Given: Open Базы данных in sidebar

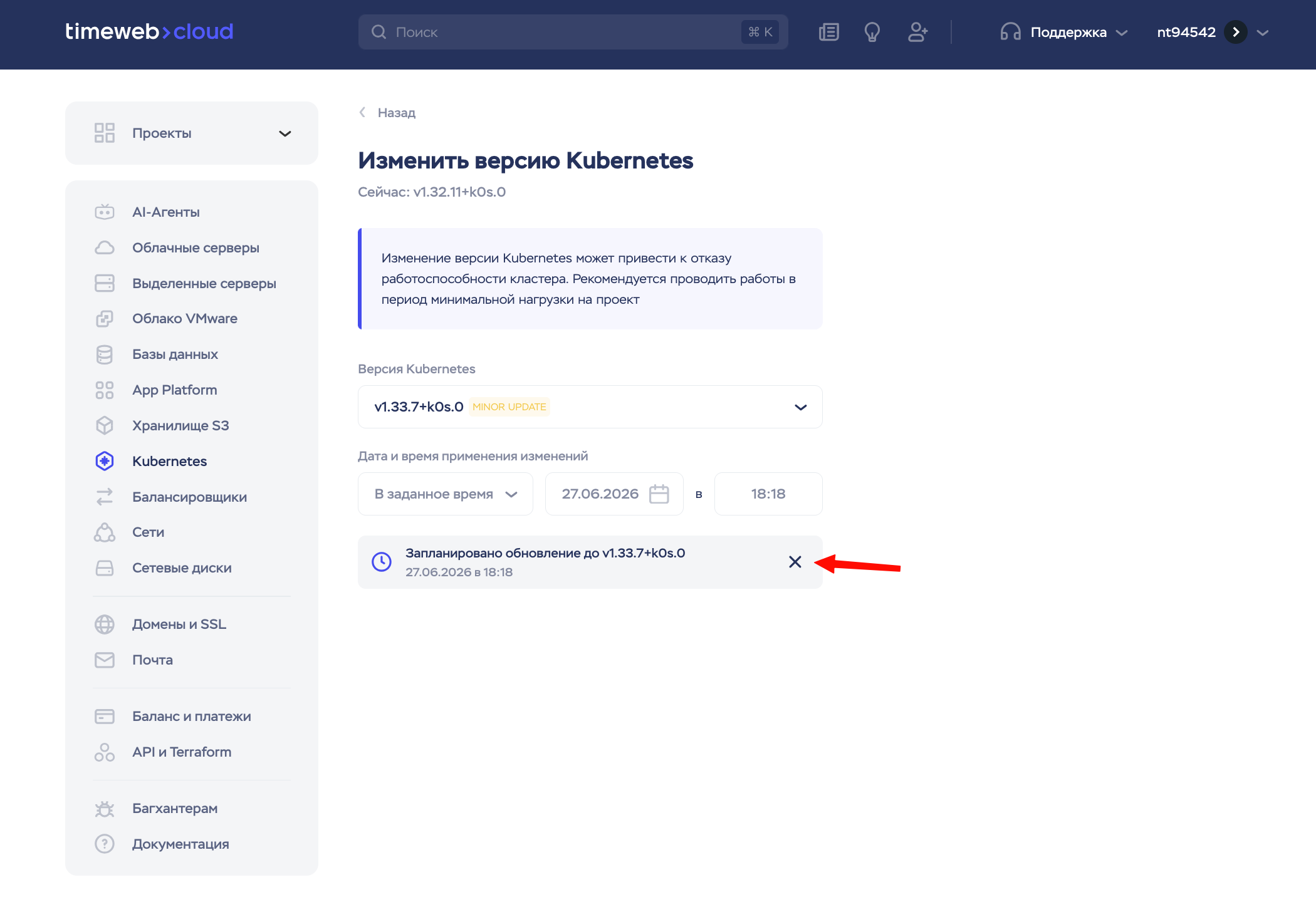Looking at the screenshot, I should 175,355.
